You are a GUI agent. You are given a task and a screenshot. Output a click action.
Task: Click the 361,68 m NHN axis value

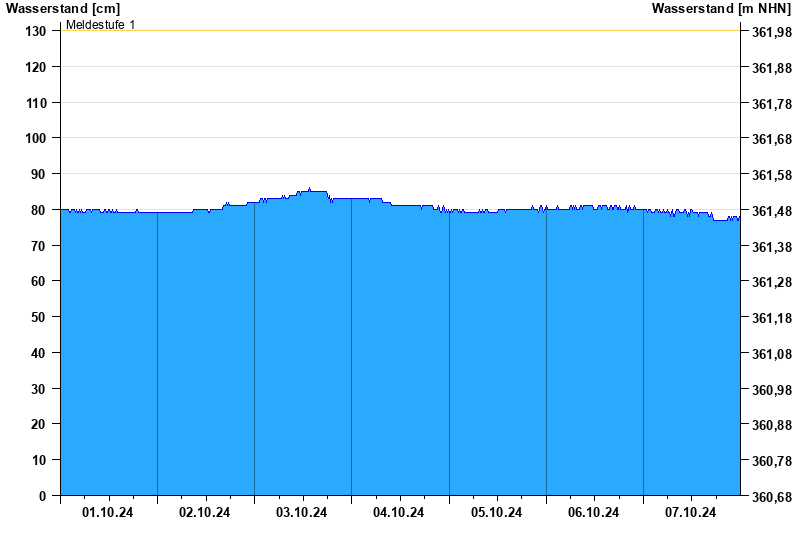click(x=772, y=139)
